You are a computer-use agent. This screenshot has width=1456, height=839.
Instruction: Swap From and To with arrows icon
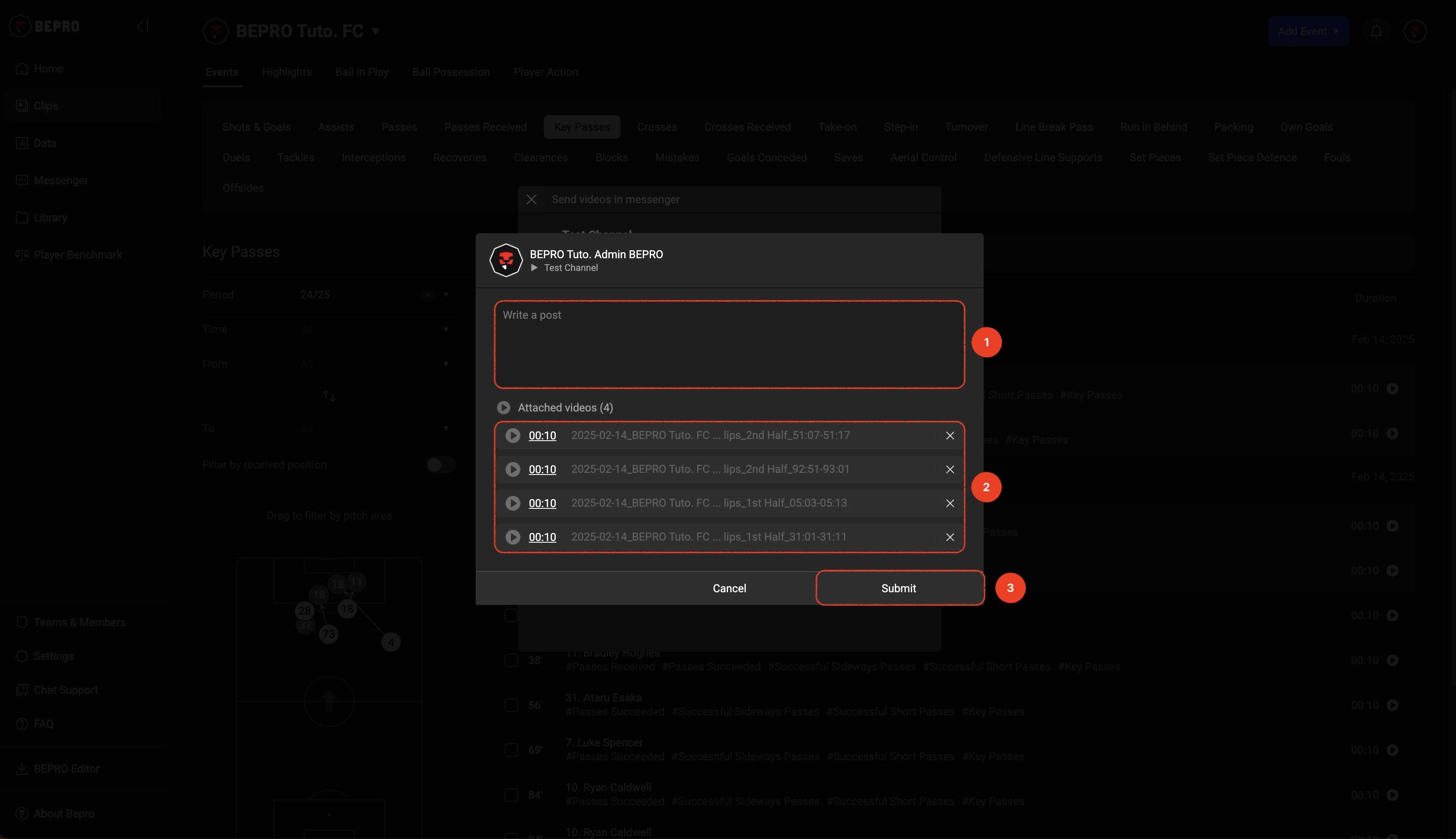click(329, 397)
